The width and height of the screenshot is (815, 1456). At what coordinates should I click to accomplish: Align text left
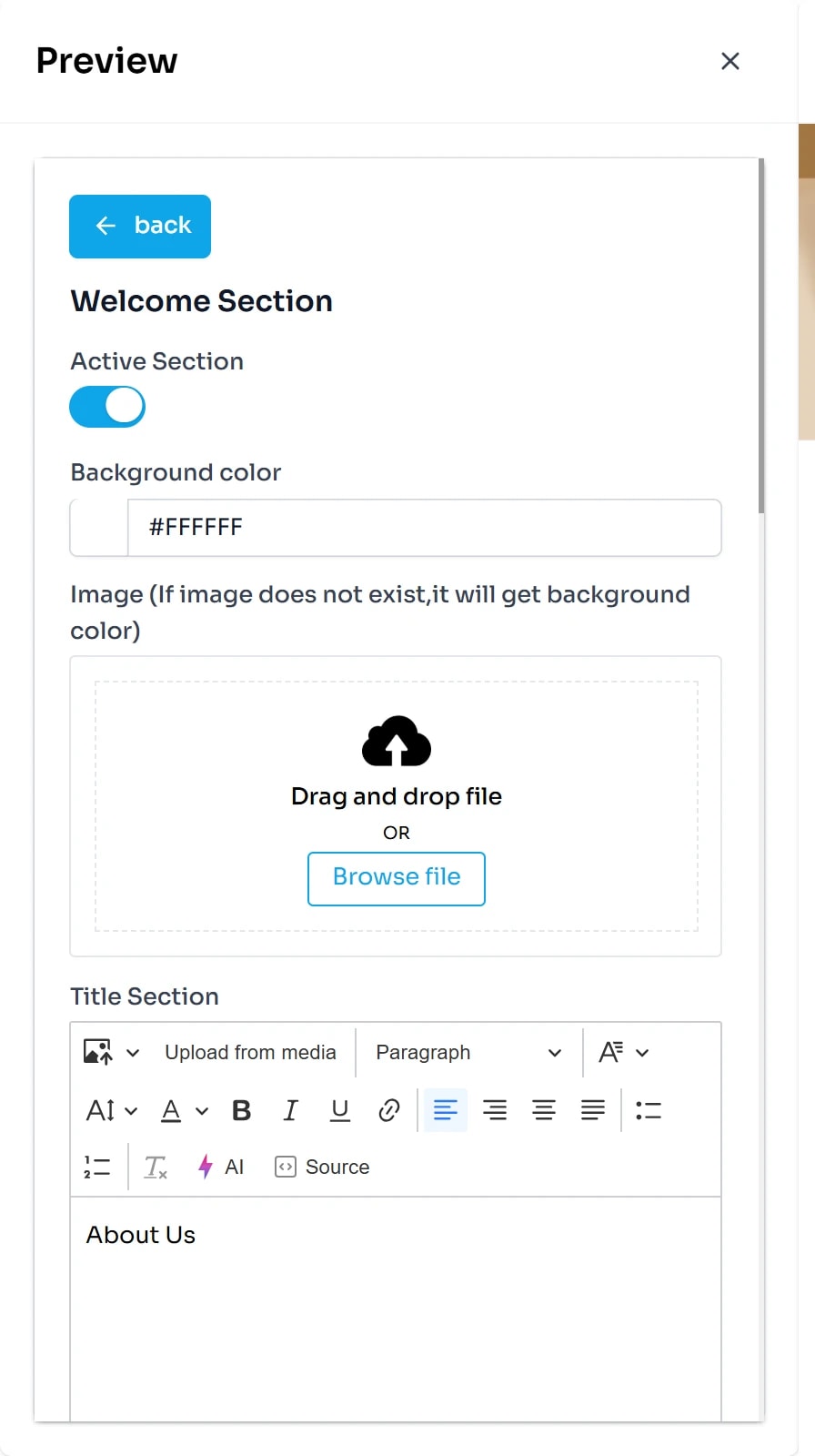pyautogui.click(x=446, y=1110)
